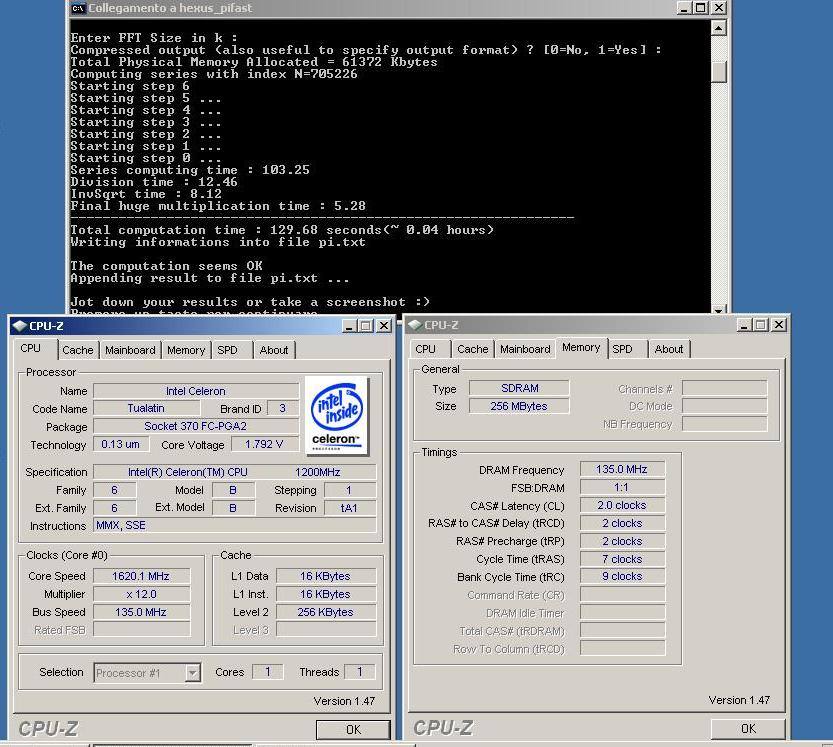The width and height of the screenshot is (833, 747).
Task: Select the CPU tab in left CPU-Z
Action: [x=31, y=349]
